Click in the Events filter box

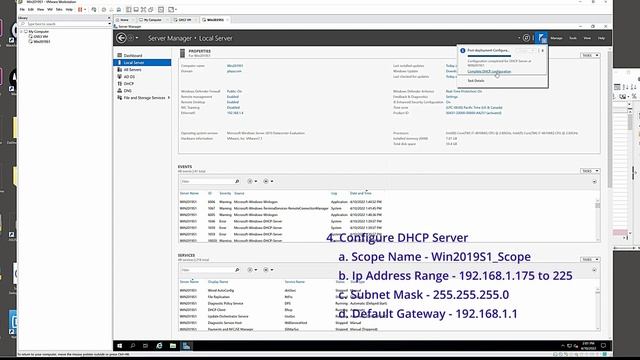pyautogui.click(x=207, y=181)
